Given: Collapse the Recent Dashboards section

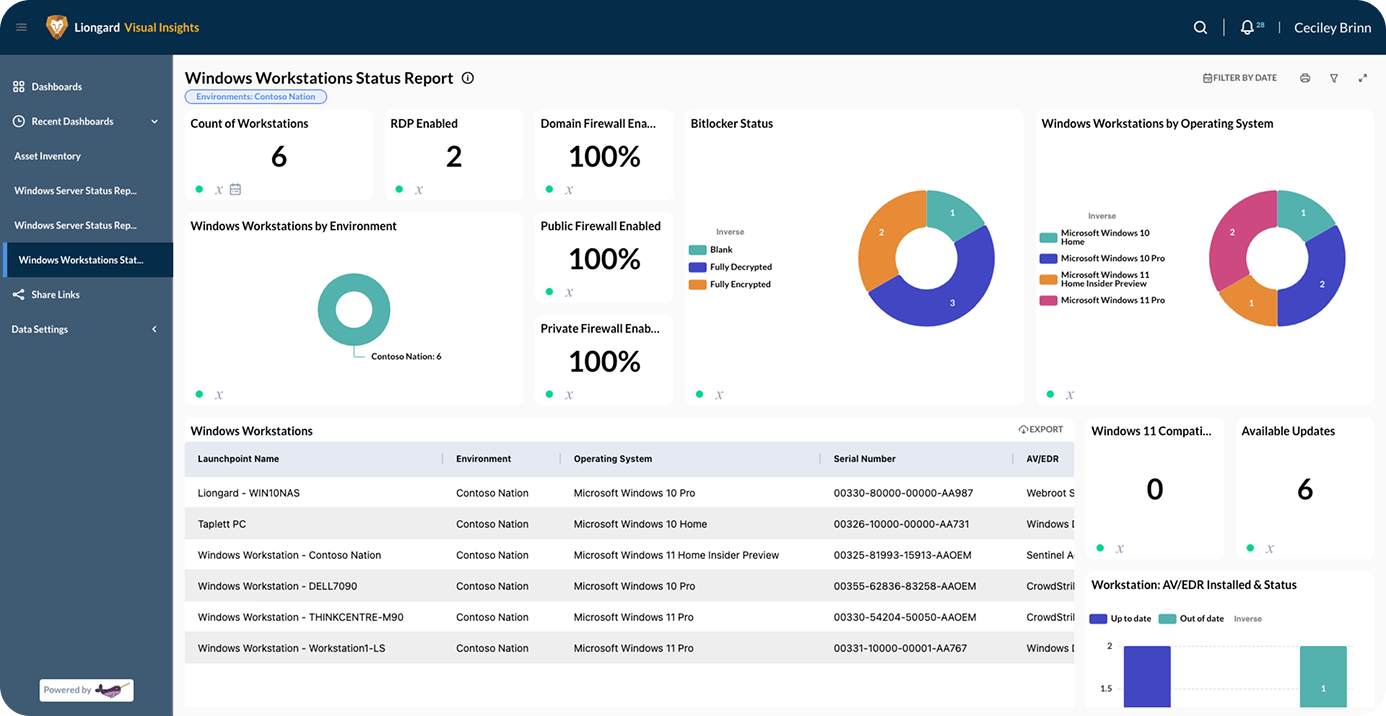Looking at the screenshot, I should coord(154,122).
